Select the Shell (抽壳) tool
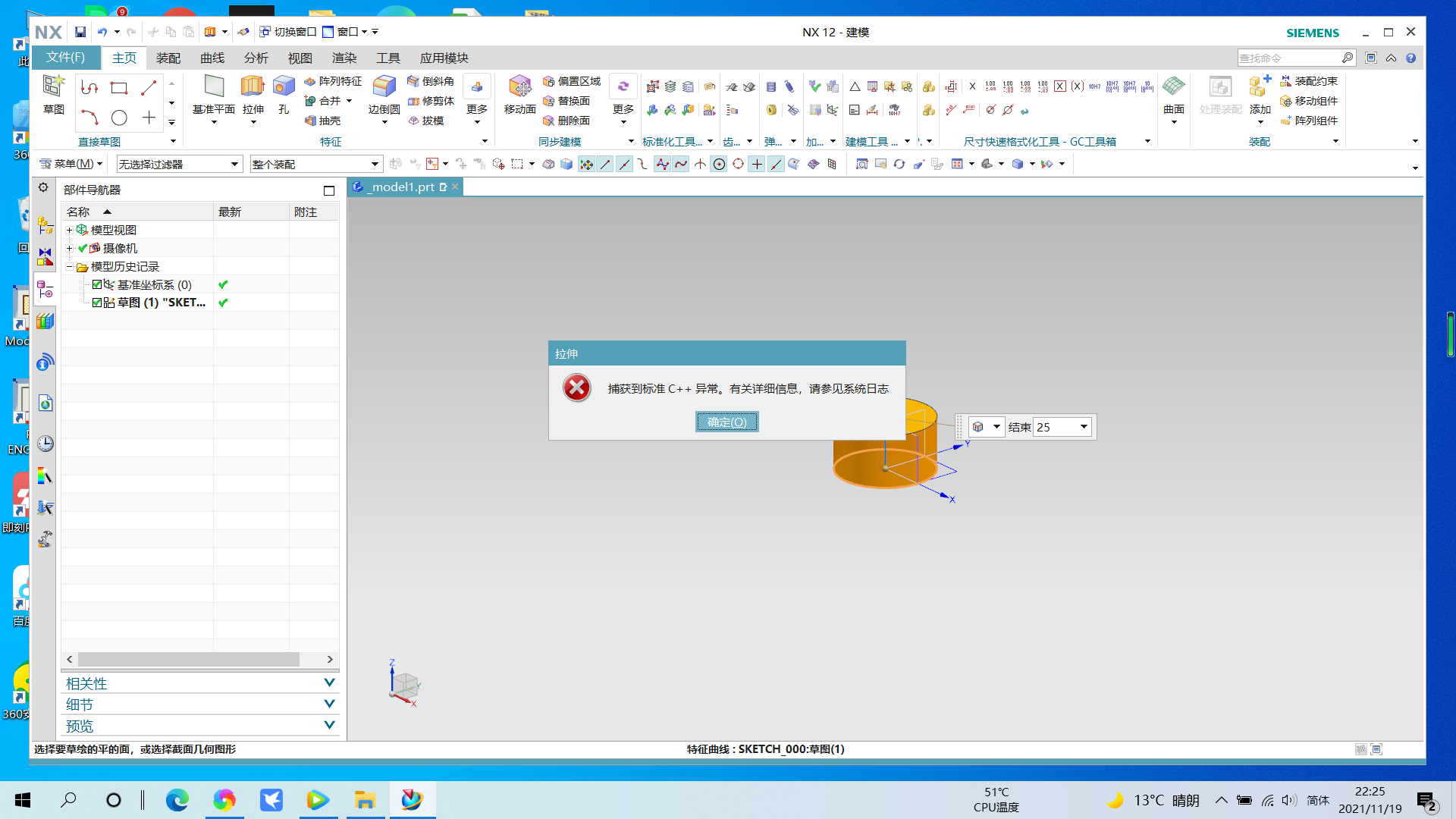The height and width of the screenshot is (819, 1456). (322, 121)
